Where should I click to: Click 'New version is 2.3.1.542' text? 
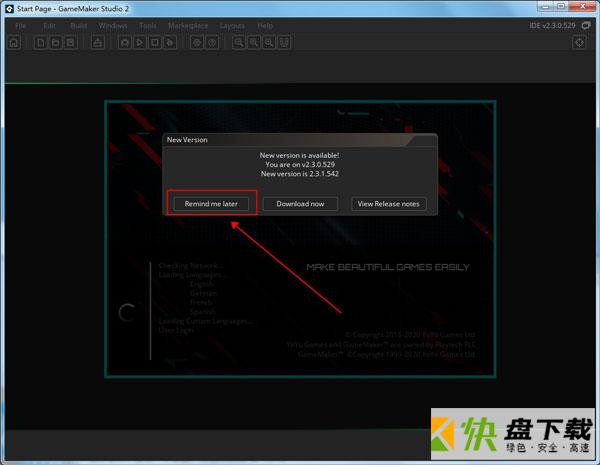point(300,173)
